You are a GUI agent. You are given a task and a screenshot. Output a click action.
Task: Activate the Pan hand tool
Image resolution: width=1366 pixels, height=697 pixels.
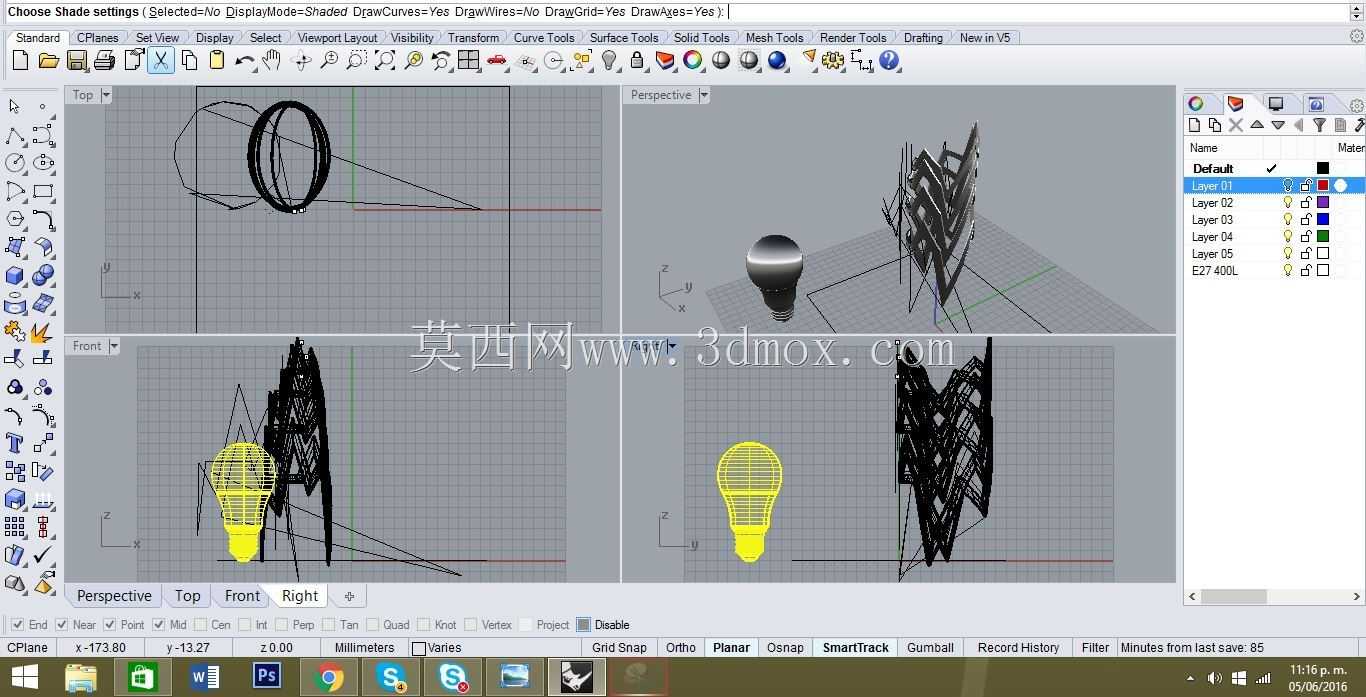(272, 61)
